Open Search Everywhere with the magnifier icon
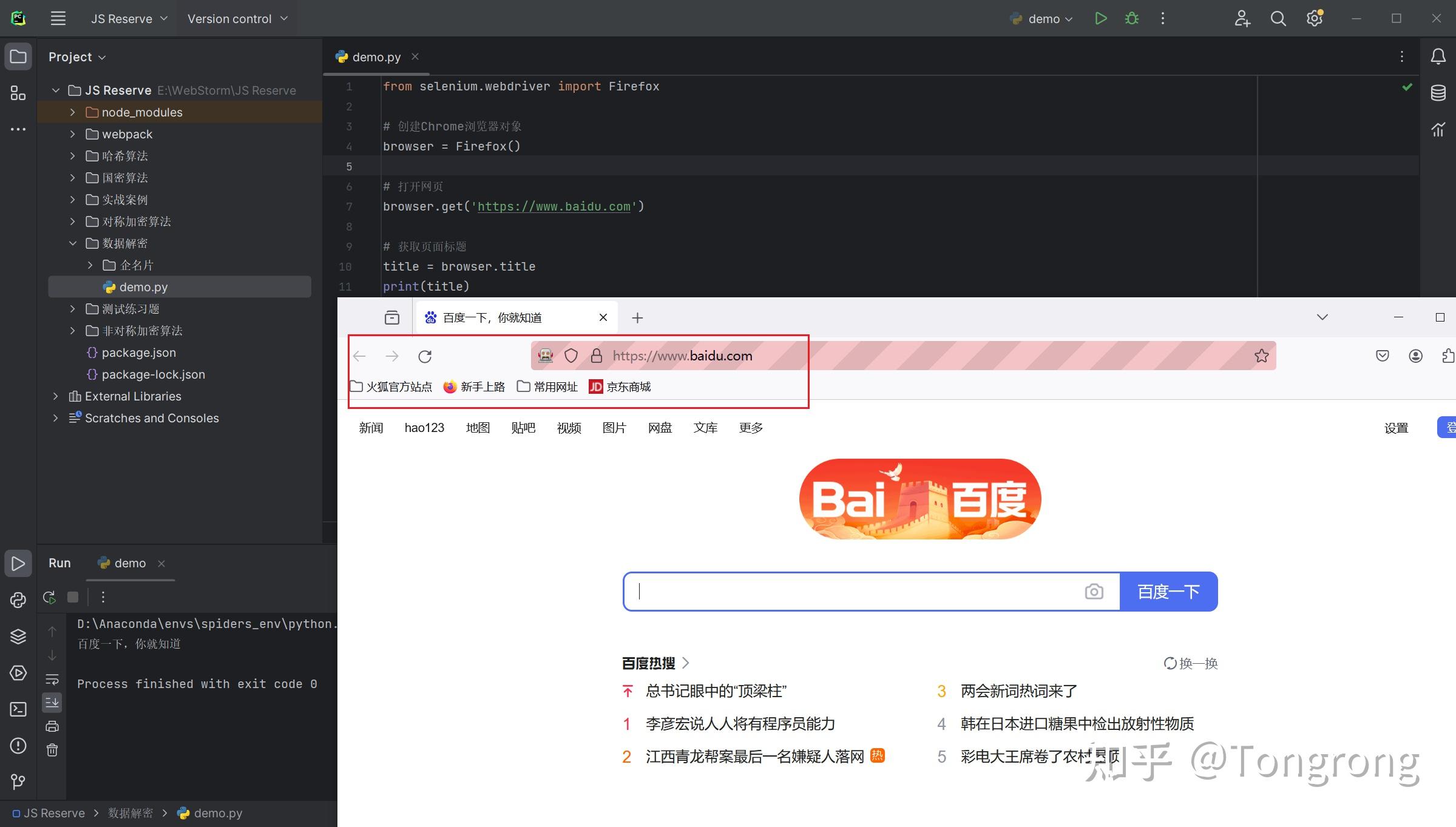Viewport: 1456px width, 827px height. pos(1278,18)
